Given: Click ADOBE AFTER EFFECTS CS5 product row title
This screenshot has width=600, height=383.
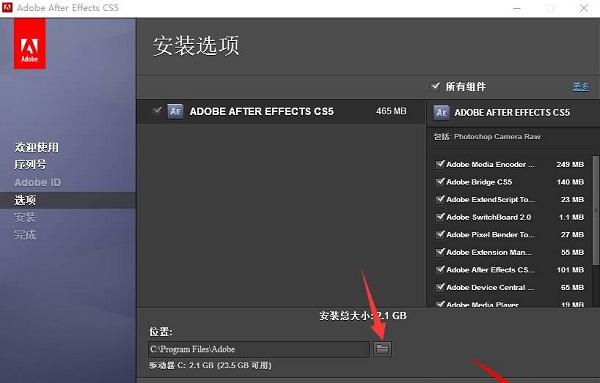Looking at the screenshot, I should [262, 111].
